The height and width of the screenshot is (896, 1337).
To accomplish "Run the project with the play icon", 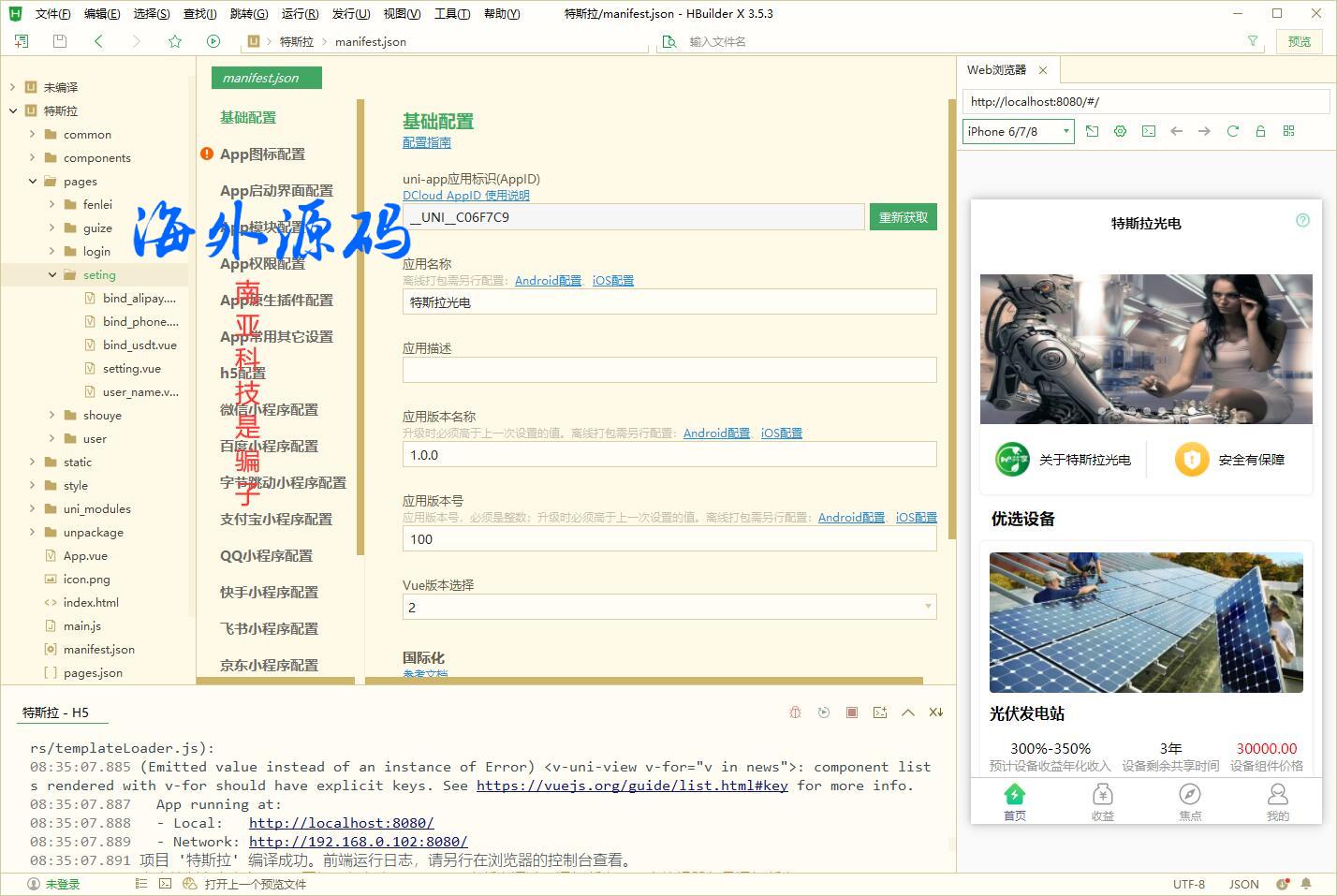I will 213,41.
